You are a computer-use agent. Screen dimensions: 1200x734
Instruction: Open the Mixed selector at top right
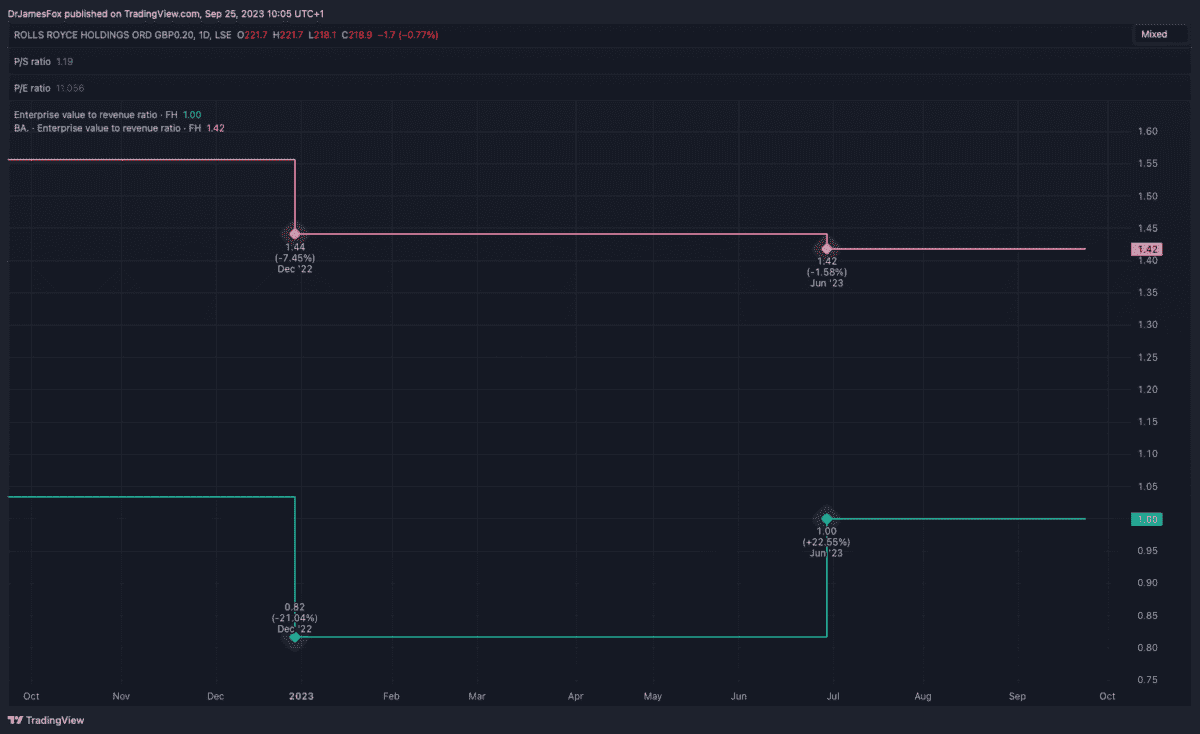(1154, 34)
